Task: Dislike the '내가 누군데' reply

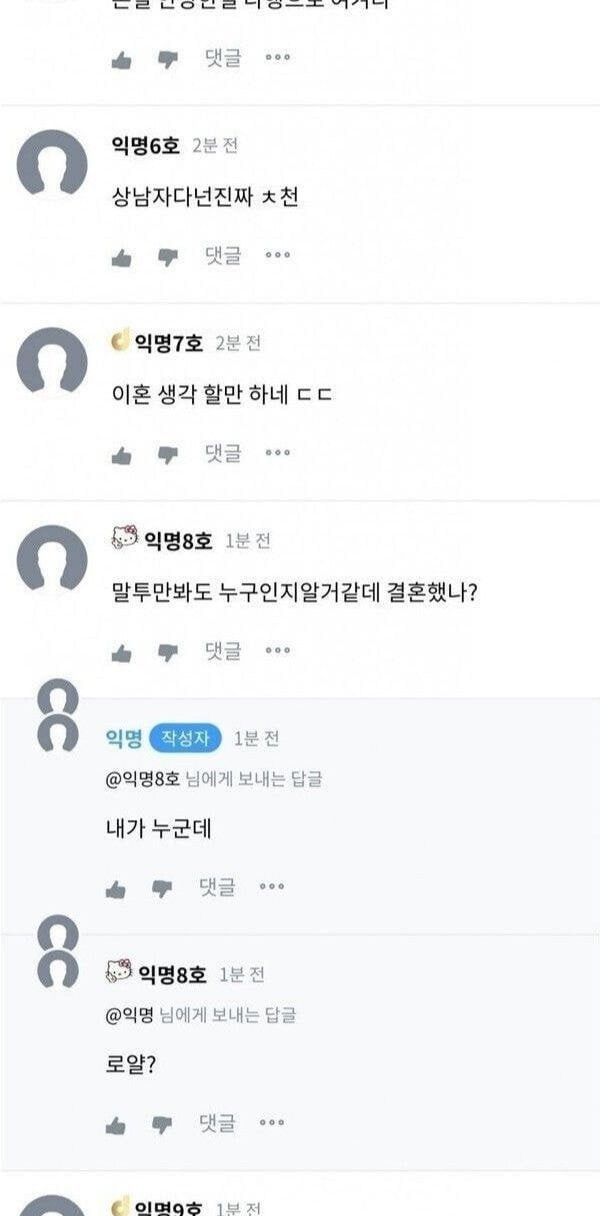Action: point(161,889)
